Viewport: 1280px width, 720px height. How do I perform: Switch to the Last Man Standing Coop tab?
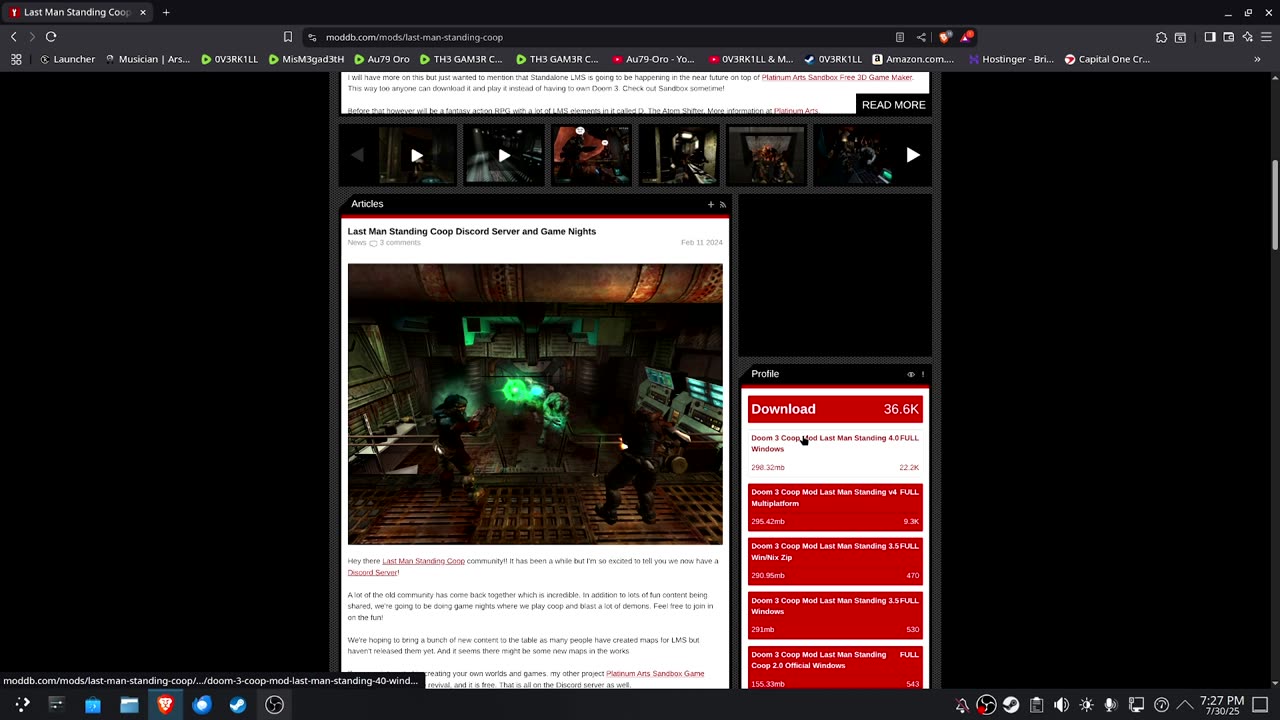pos(77,12)
